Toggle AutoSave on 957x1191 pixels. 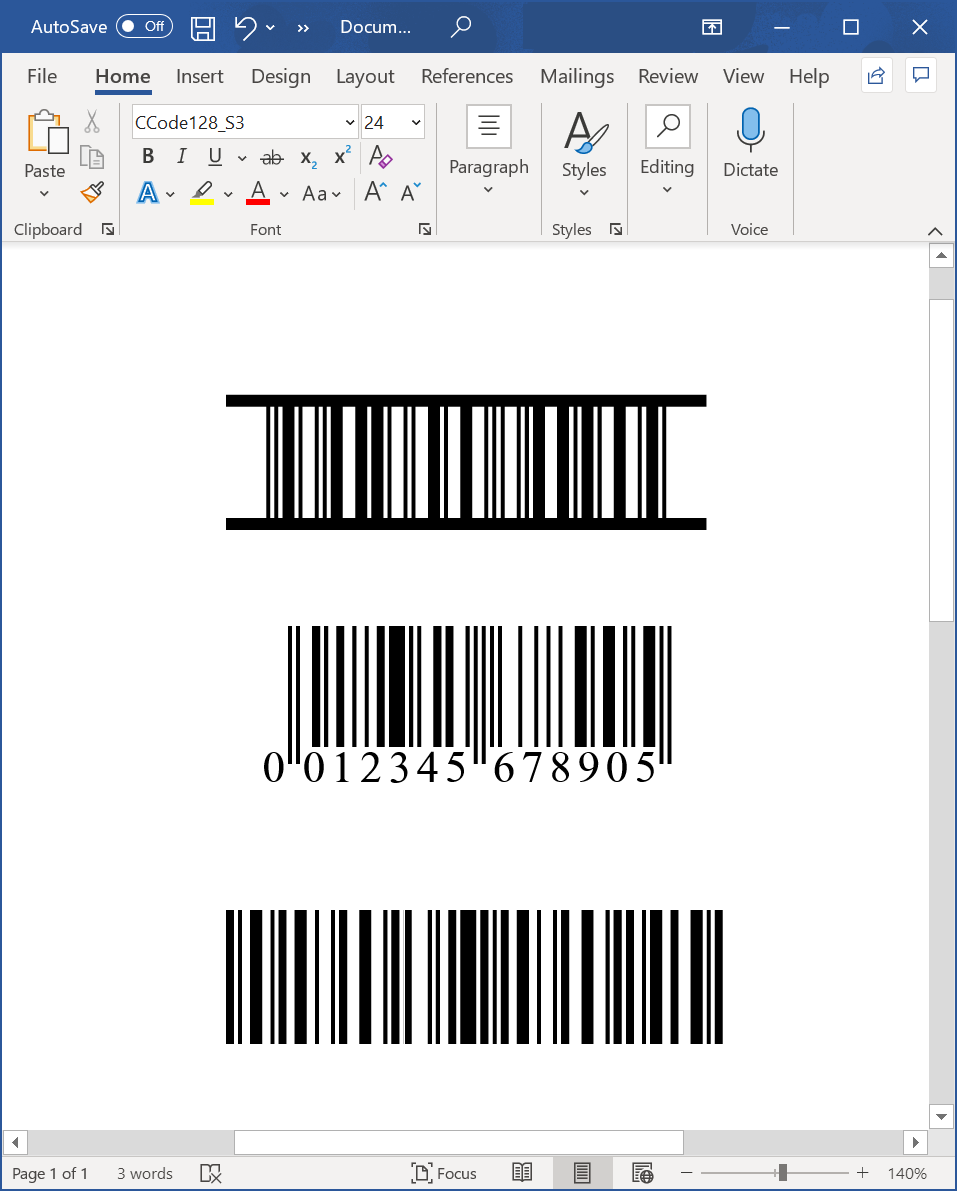pos(142,26)
